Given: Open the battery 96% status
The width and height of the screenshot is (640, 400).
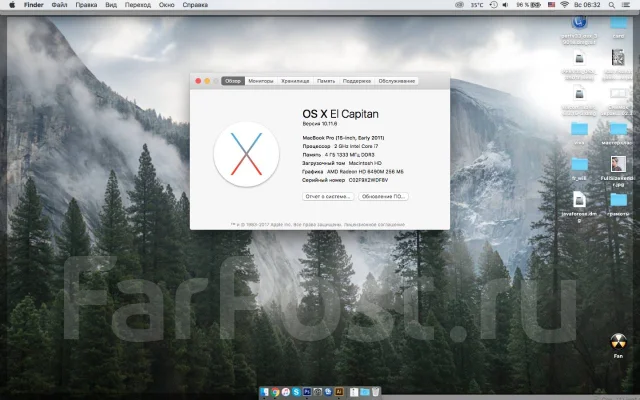Looking at the screenshot, I should click(528, 5).
